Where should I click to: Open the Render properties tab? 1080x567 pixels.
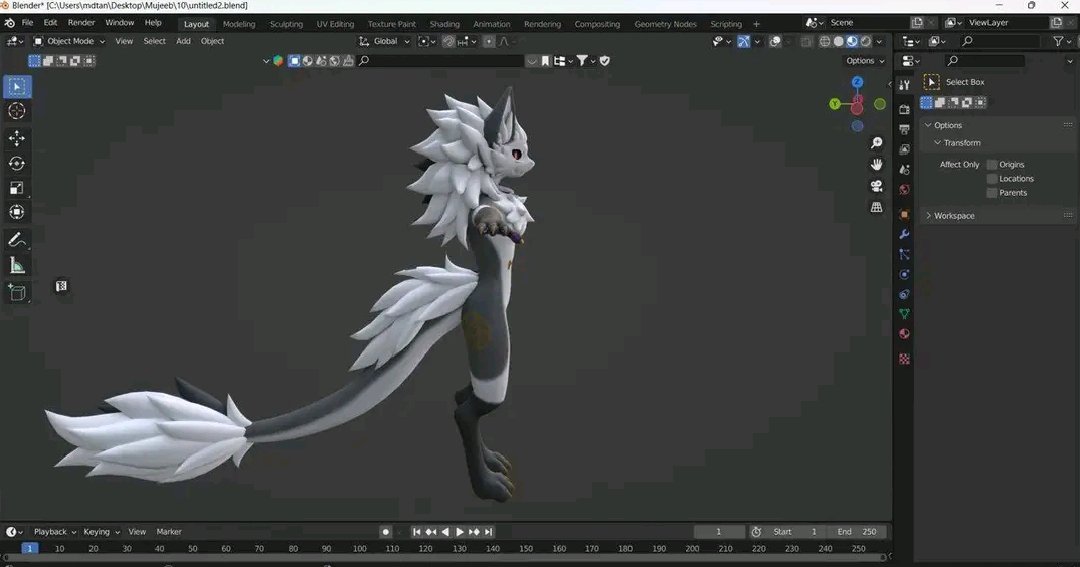(904, 110)
